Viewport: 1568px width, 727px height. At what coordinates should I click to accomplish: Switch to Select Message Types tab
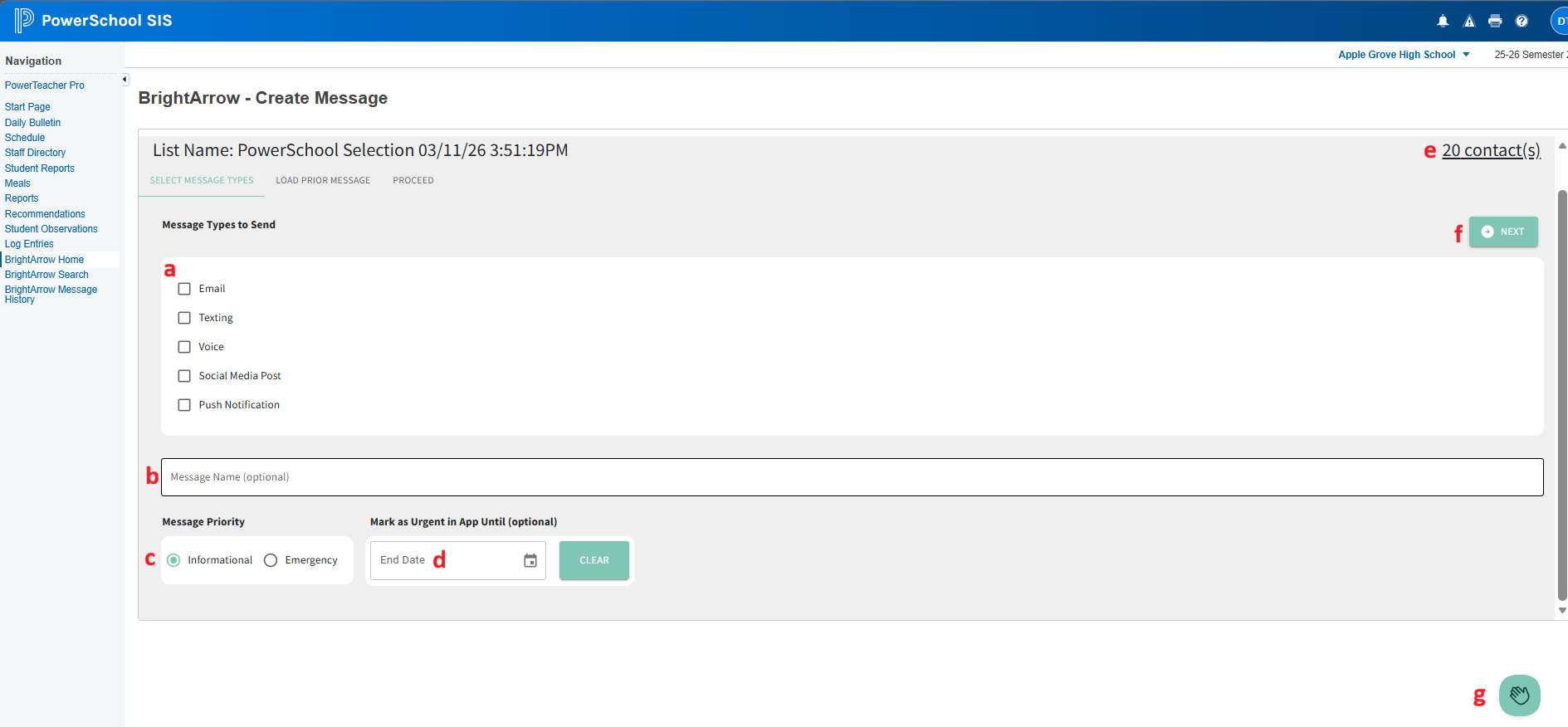tap(202, 180)
